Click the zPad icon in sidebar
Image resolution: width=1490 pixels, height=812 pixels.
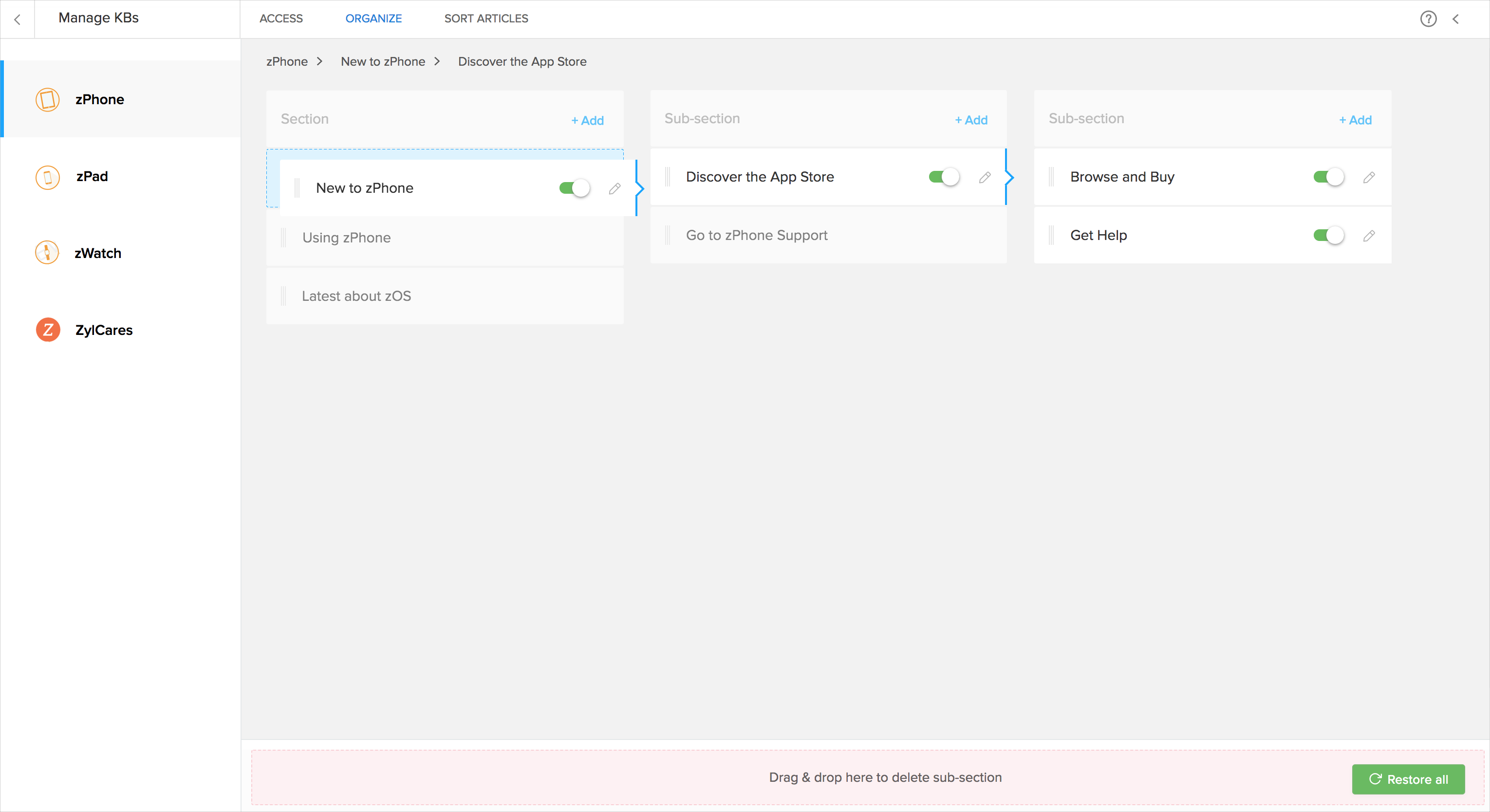(x=47, y=177)
